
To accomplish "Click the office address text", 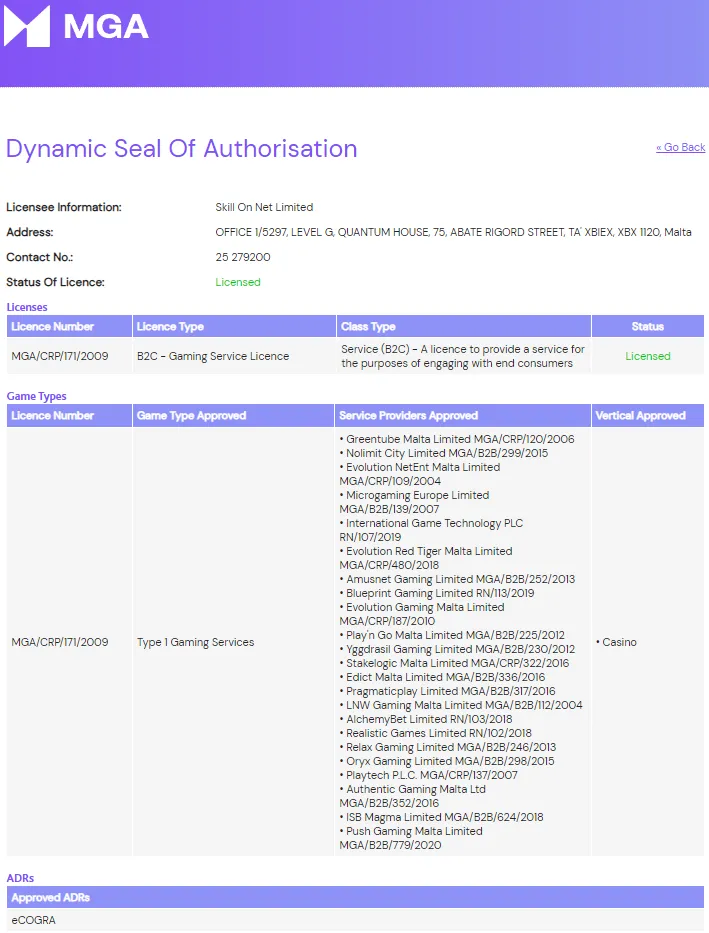I will 453,232.
